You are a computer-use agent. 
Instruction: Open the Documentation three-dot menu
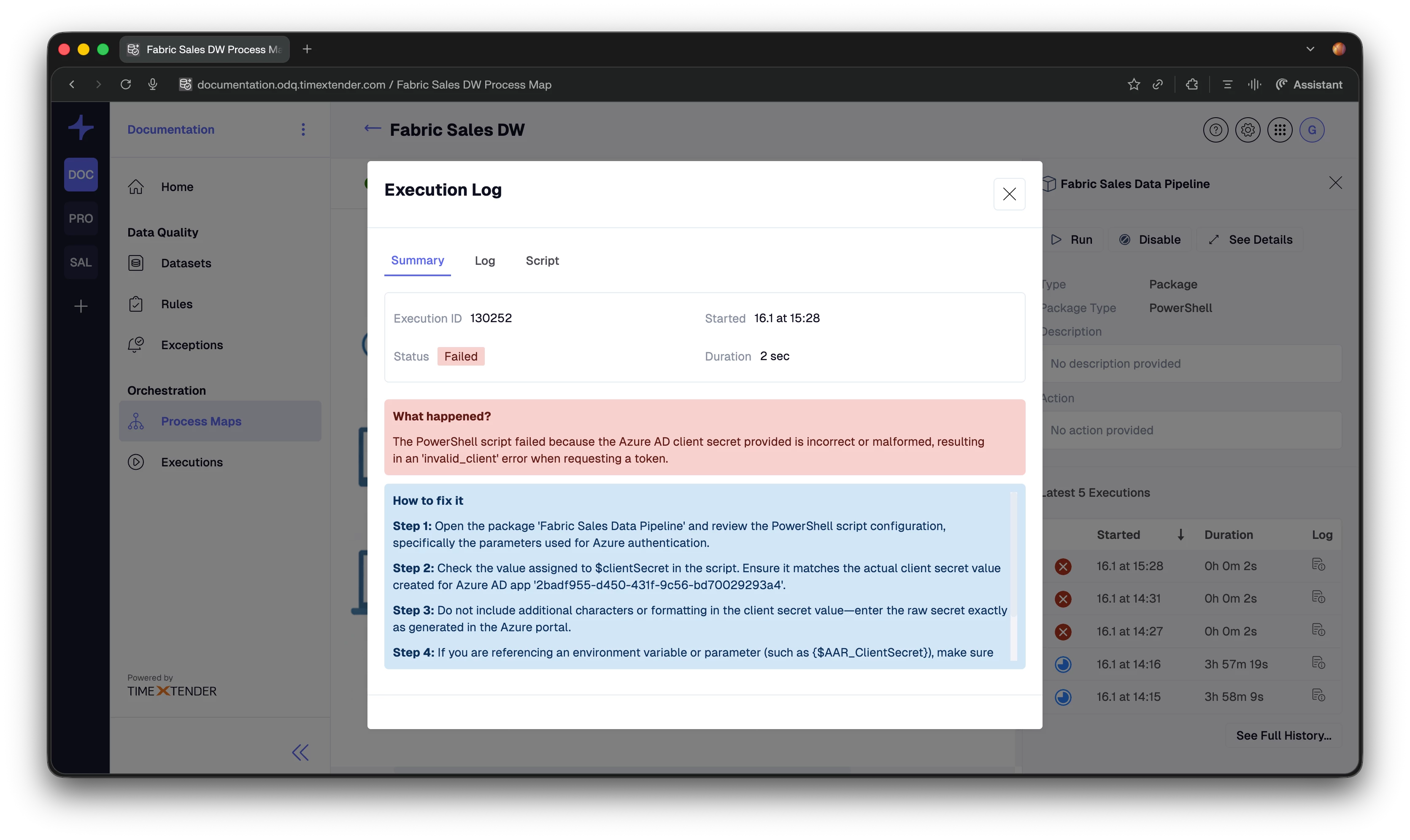[303, 129]
